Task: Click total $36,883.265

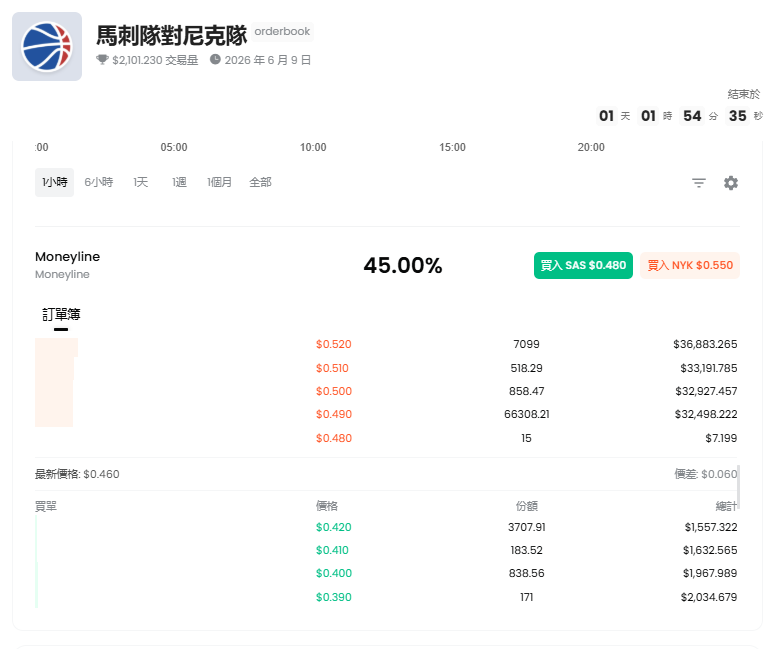Action: coord(705,344)
